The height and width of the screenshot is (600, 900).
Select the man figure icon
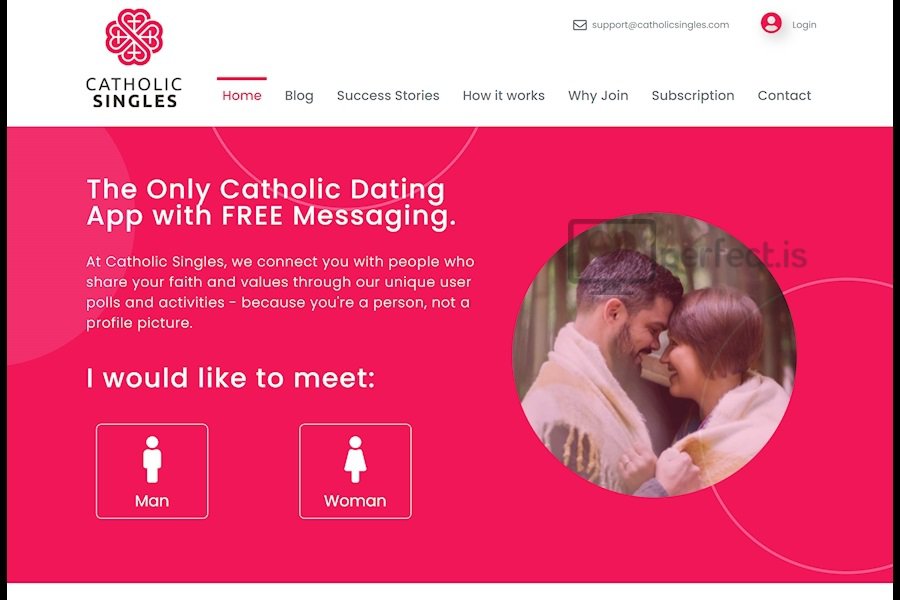(x=152, y=459)
